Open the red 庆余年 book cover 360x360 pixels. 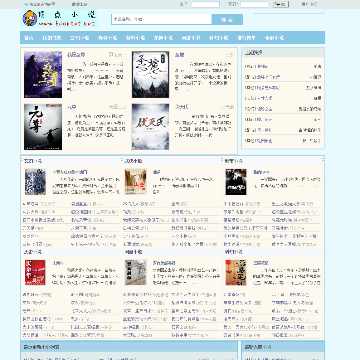[35, 272]
